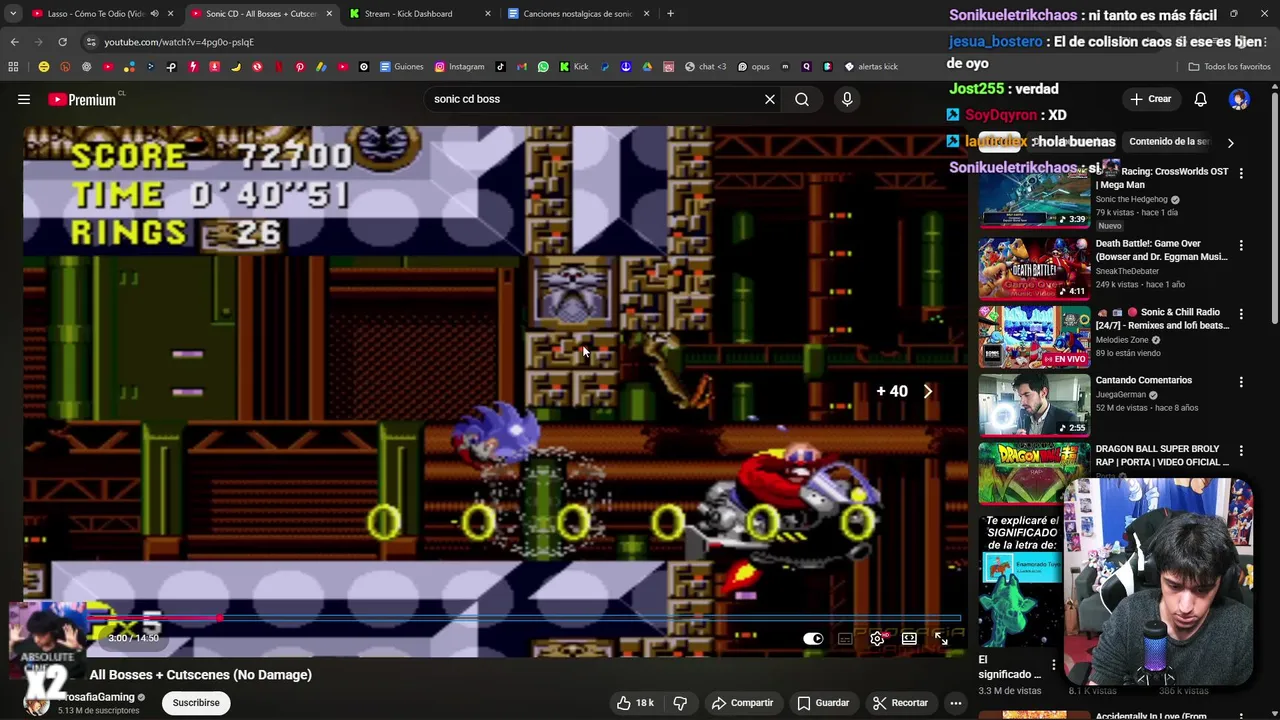Close the Kick Dashboard tab
The height and width of the screenshot is (720, 1280).
(x=488, y=14)
